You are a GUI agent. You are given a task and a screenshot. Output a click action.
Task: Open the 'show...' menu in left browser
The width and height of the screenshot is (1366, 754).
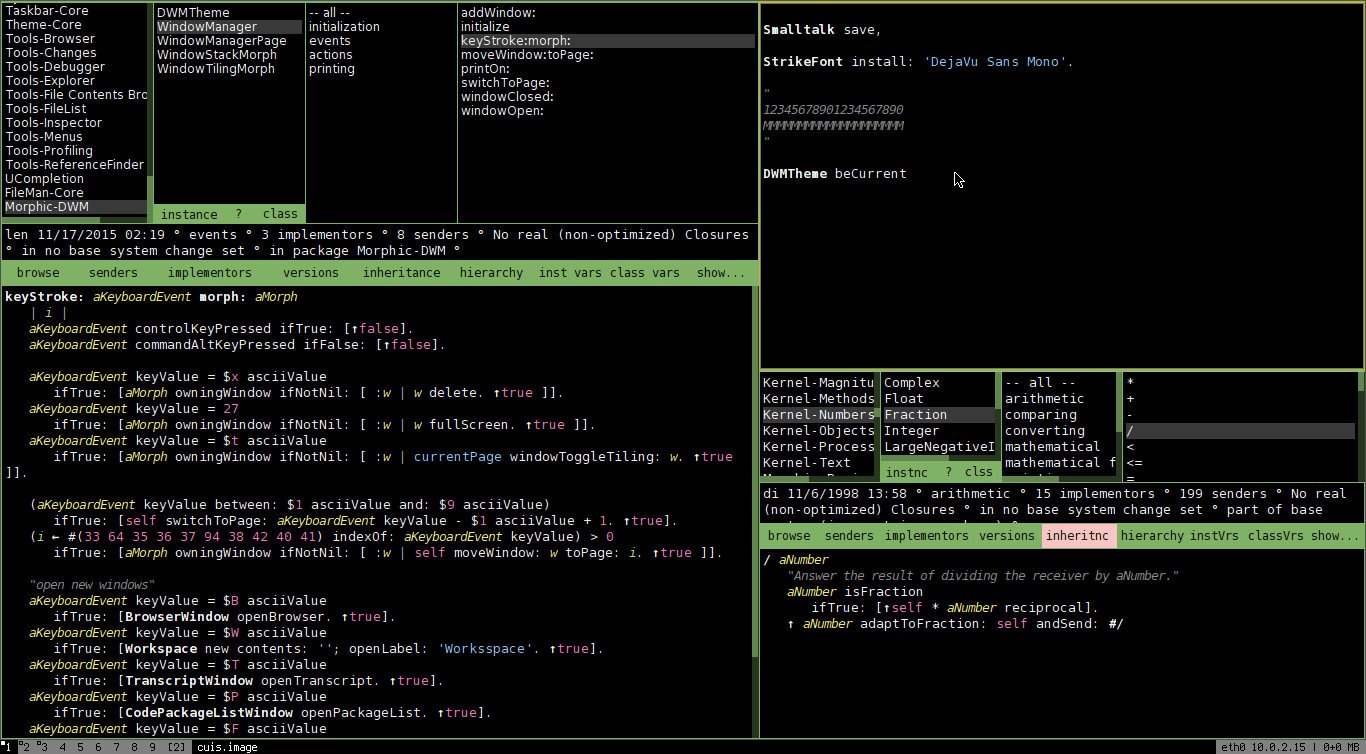720,273
